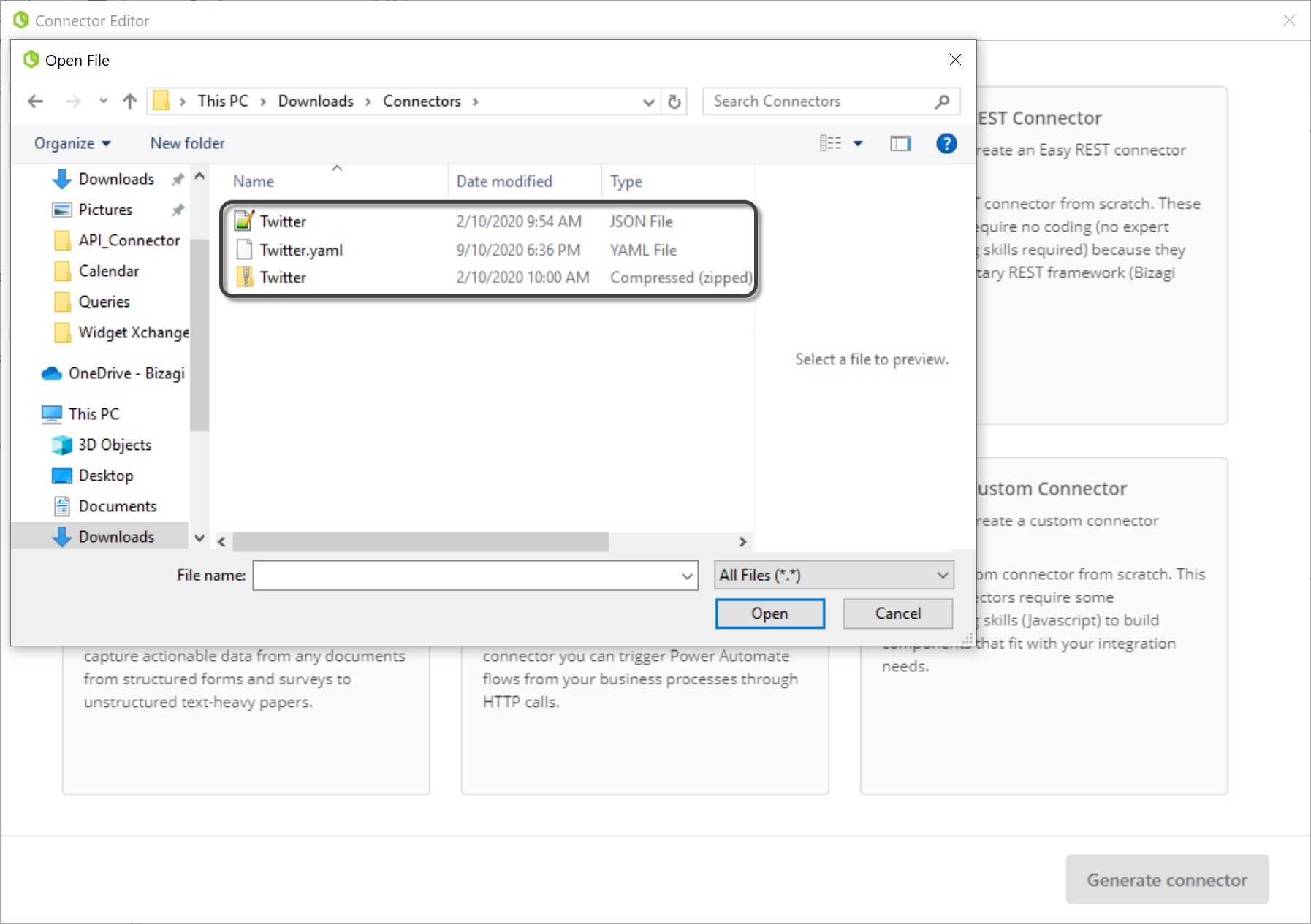Image resolution: width=1311 pixels, height=924 pixels.
Task: Expand the chevron after Connectors breadcrumb
Action: click(x=476, y=102)
